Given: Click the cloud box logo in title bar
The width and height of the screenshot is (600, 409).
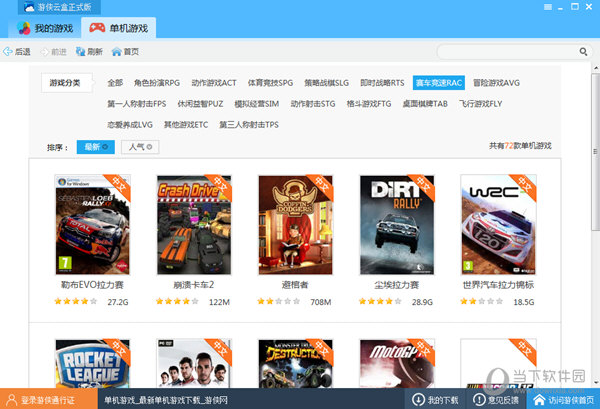Looking at the screenshot, I should point(29,7).
